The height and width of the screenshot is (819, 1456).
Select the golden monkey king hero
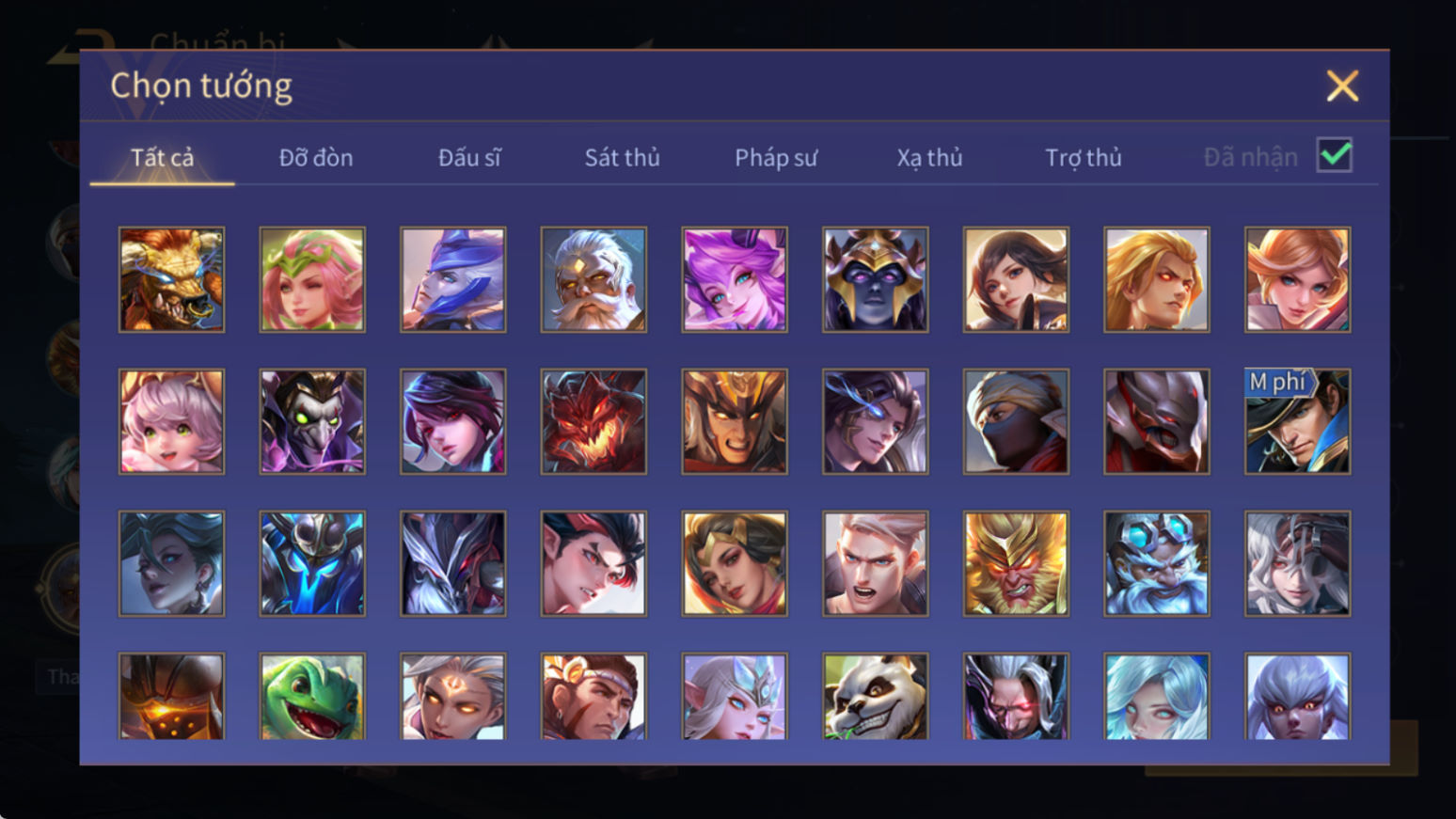[x=1016, y=563]
